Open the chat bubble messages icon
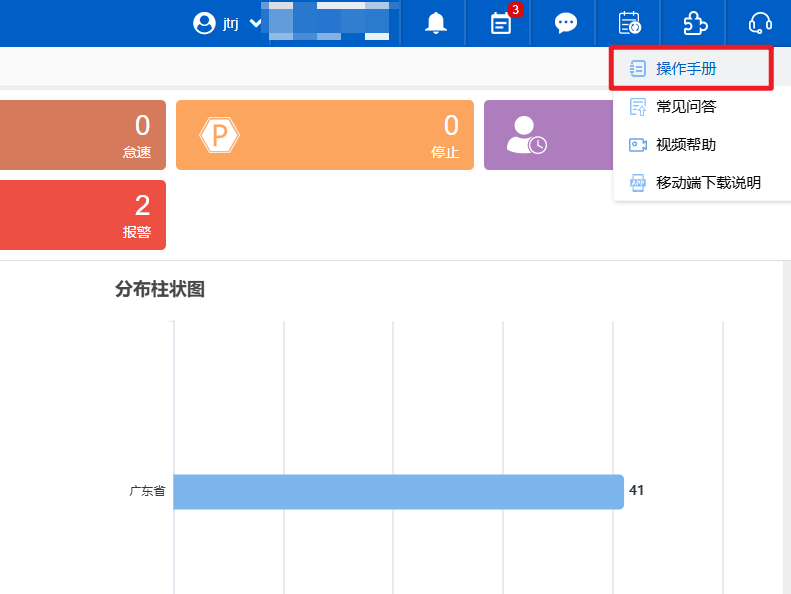Image resolution: width=791 pixels, height=594 pixels. [566, 23]
